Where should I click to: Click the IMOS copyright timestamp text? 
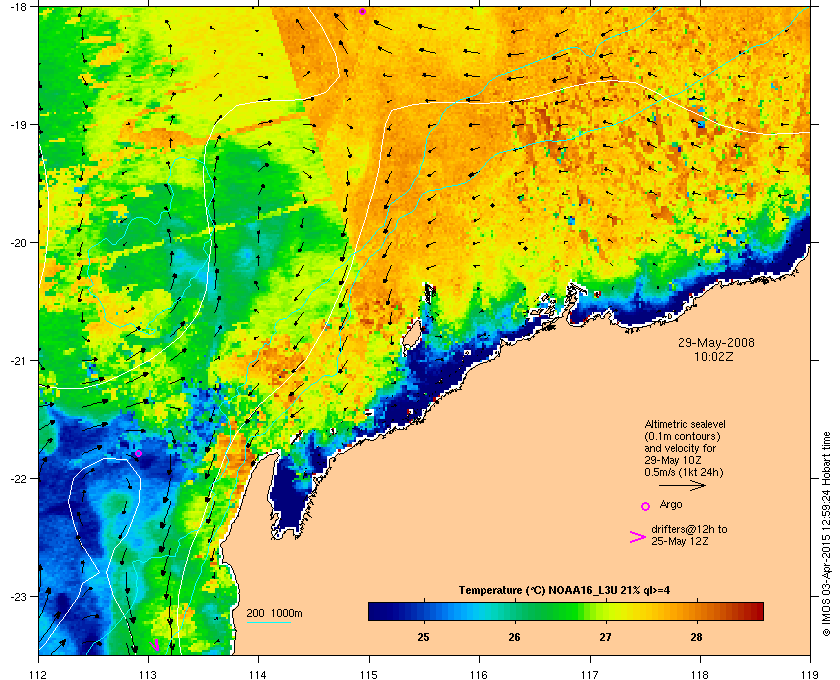(826, 533)
